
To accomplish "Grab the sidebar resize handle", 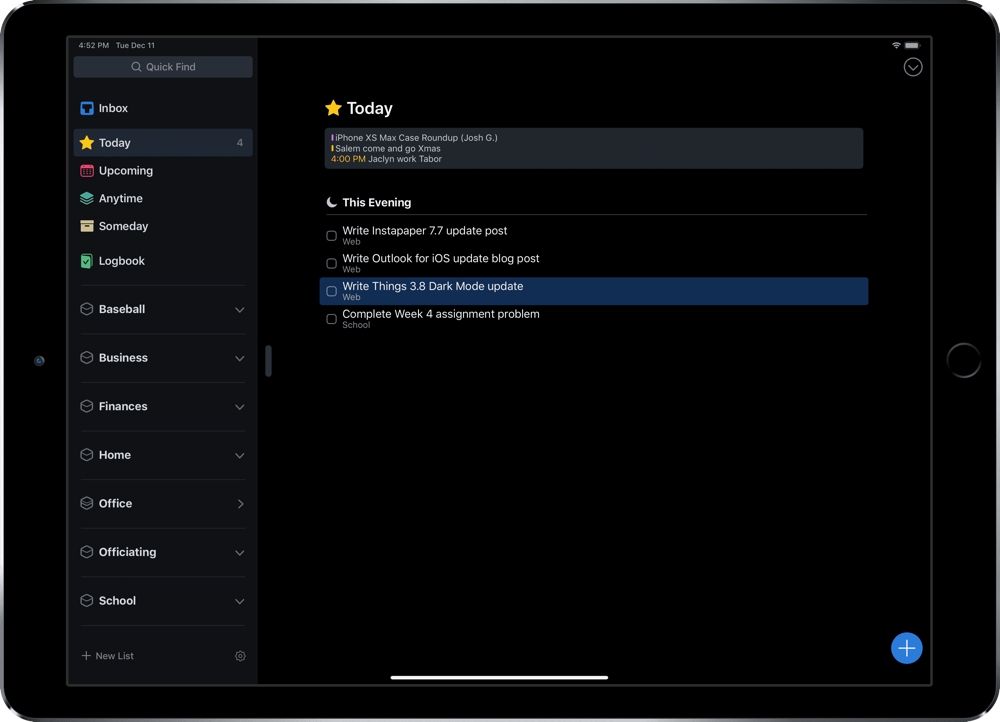I will [x=268, y=361].
